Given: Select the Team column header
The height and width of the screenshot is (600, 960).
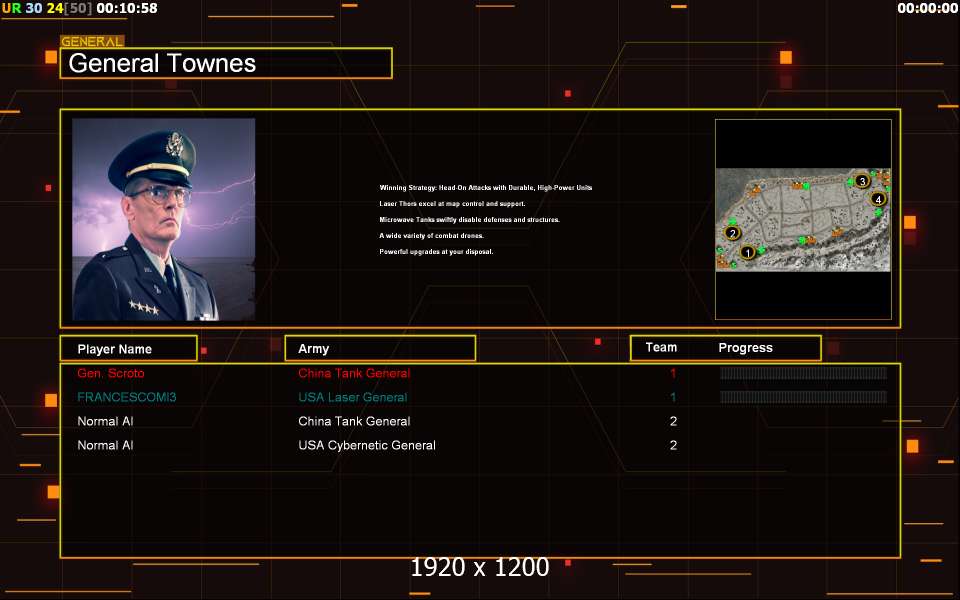Looking at the screenshot, I should (661, 348).
